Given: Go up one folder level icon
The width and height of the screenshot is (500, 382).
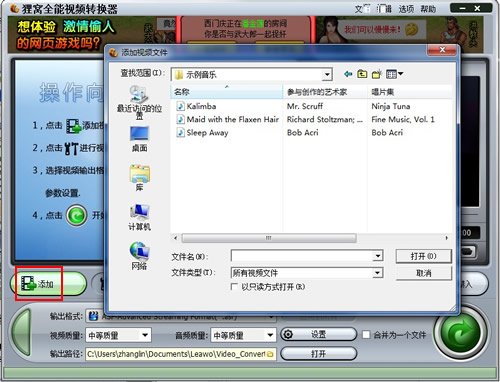Looking at the screenshot, I should (x=362, y=74).
